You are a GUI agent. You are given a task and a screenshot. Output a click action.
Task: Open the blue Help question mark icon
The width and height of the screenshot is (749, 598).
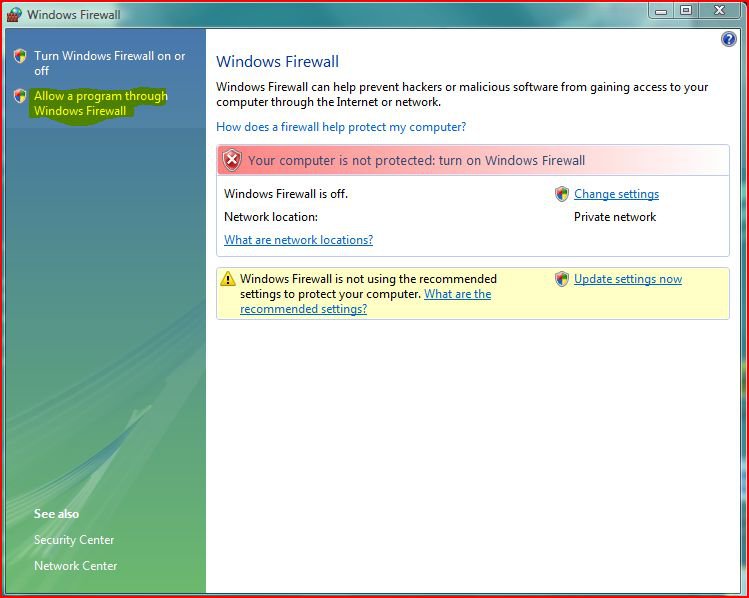(x=728, y=39)
